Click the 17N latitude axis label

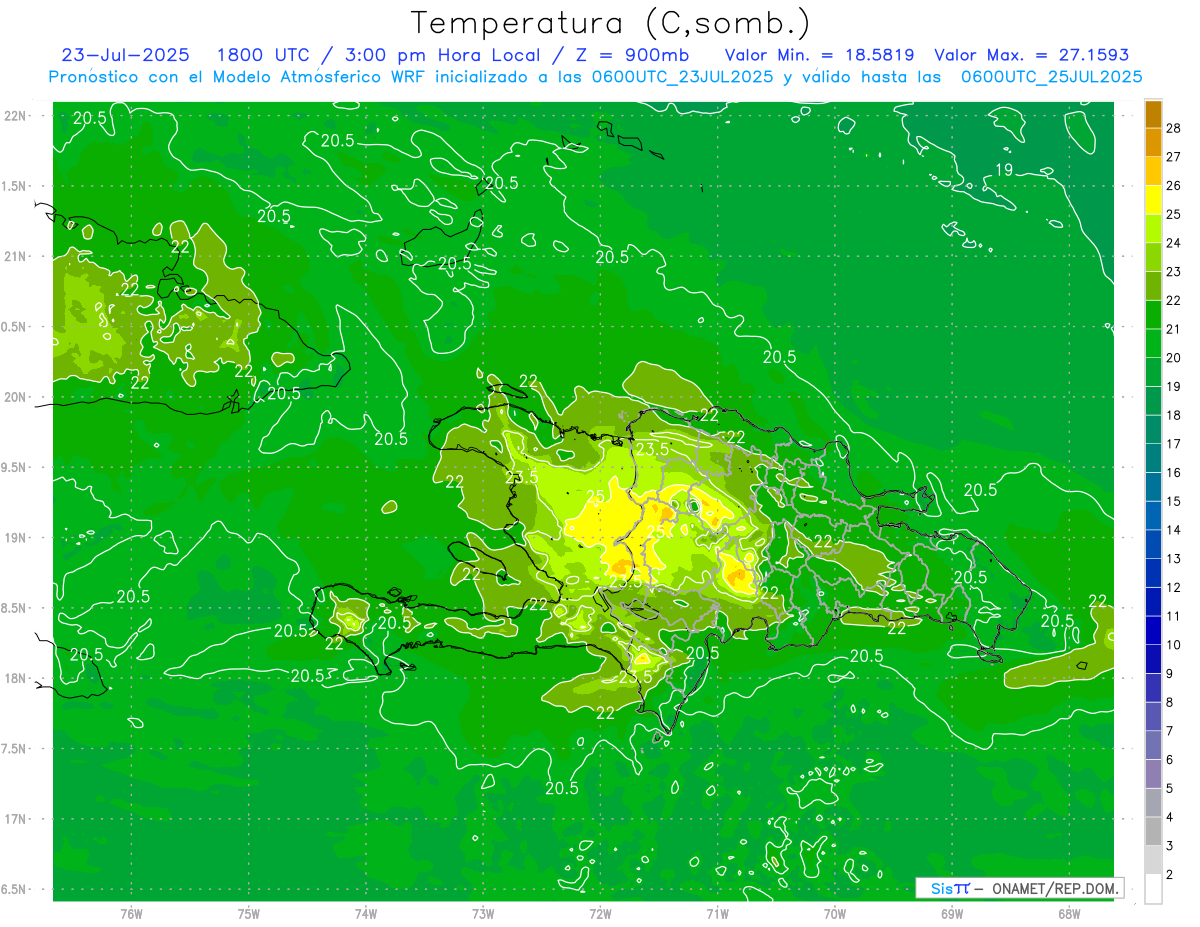15,819
